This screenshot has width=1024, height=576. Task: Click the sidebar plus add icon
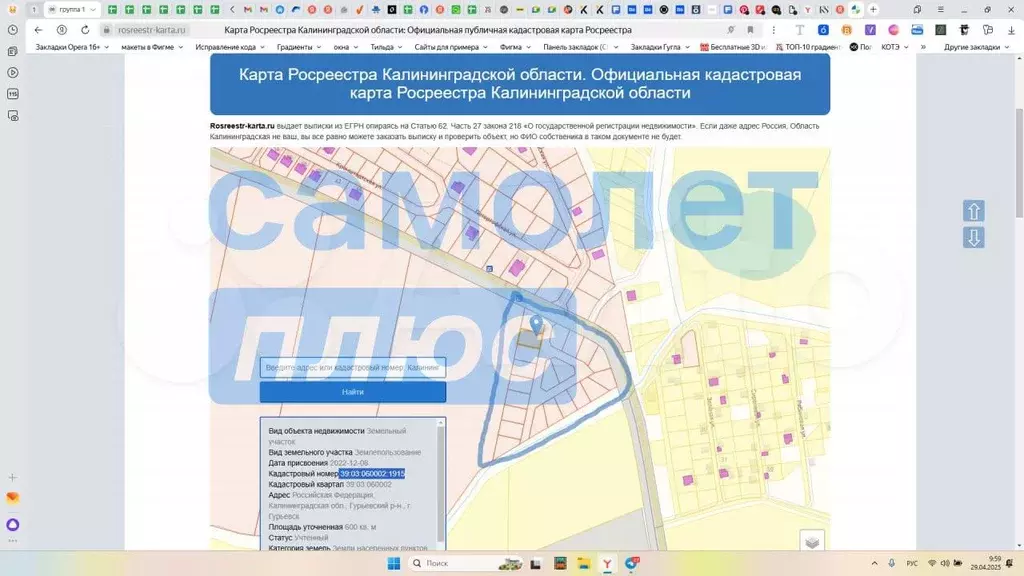click(12, 478)
